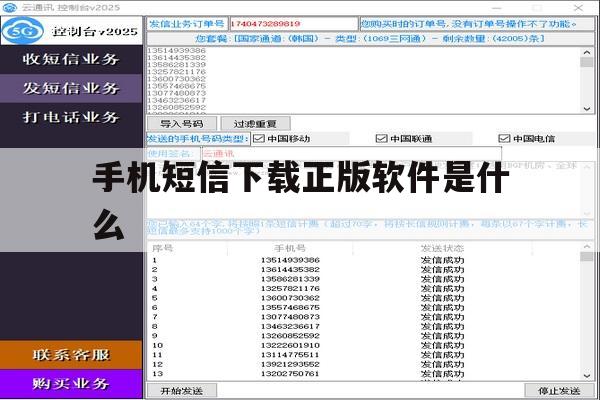Click 发送的手机号码类型 label
The image size is (600, 400).
(198, 139)
